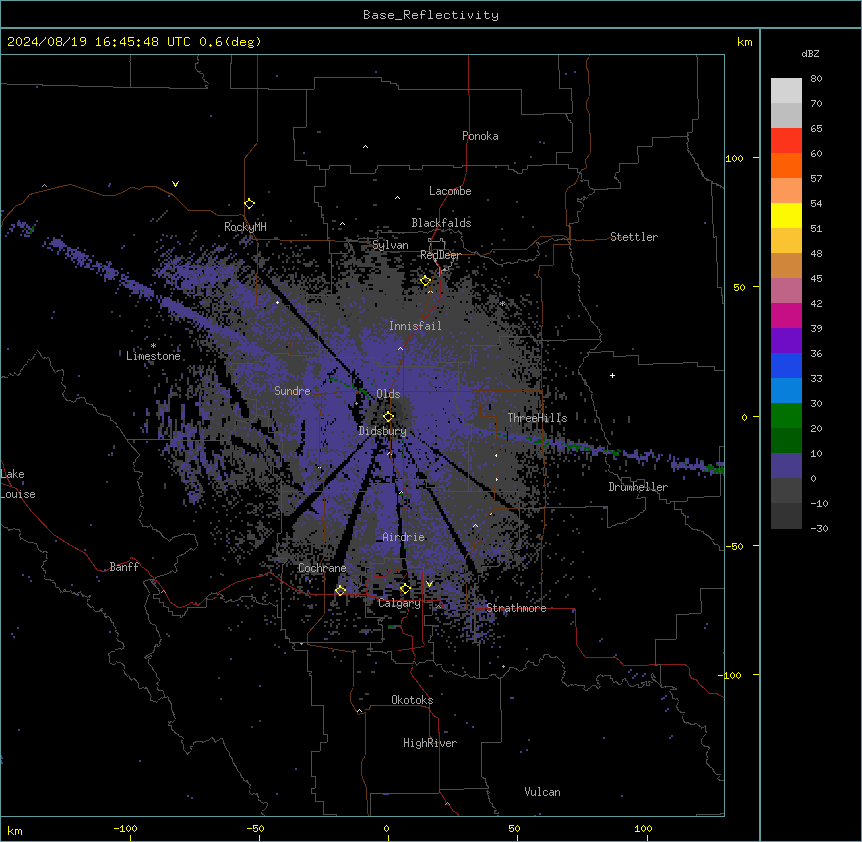Click the Olds label
Screen dimensions: 862x842
click(x=388, y=394)
